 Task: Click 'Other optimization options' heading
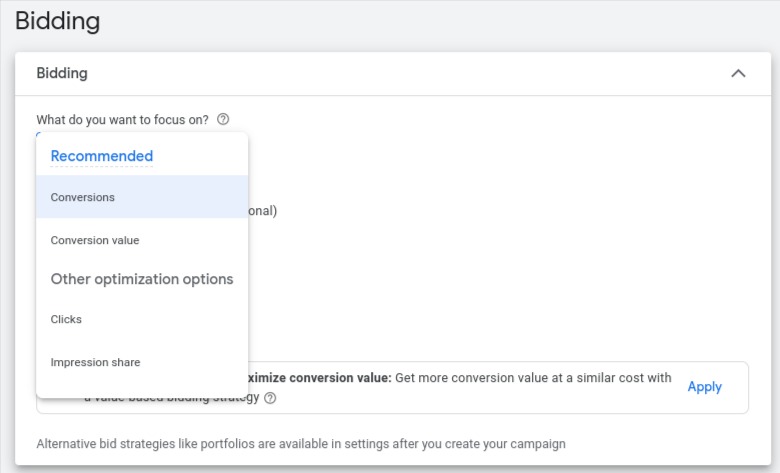point(142,279)
